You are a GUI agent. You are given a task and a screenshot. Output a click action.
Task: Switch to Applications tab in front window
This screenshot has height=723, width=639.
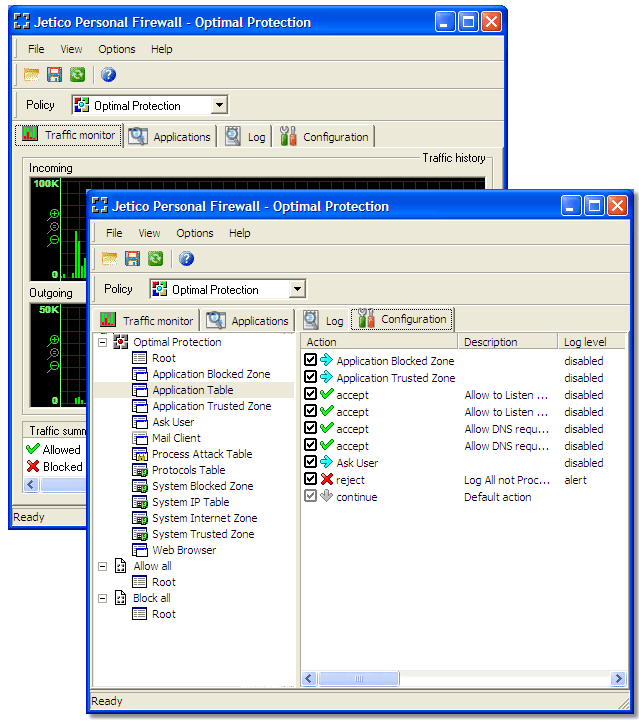click(x=248, y=320)
